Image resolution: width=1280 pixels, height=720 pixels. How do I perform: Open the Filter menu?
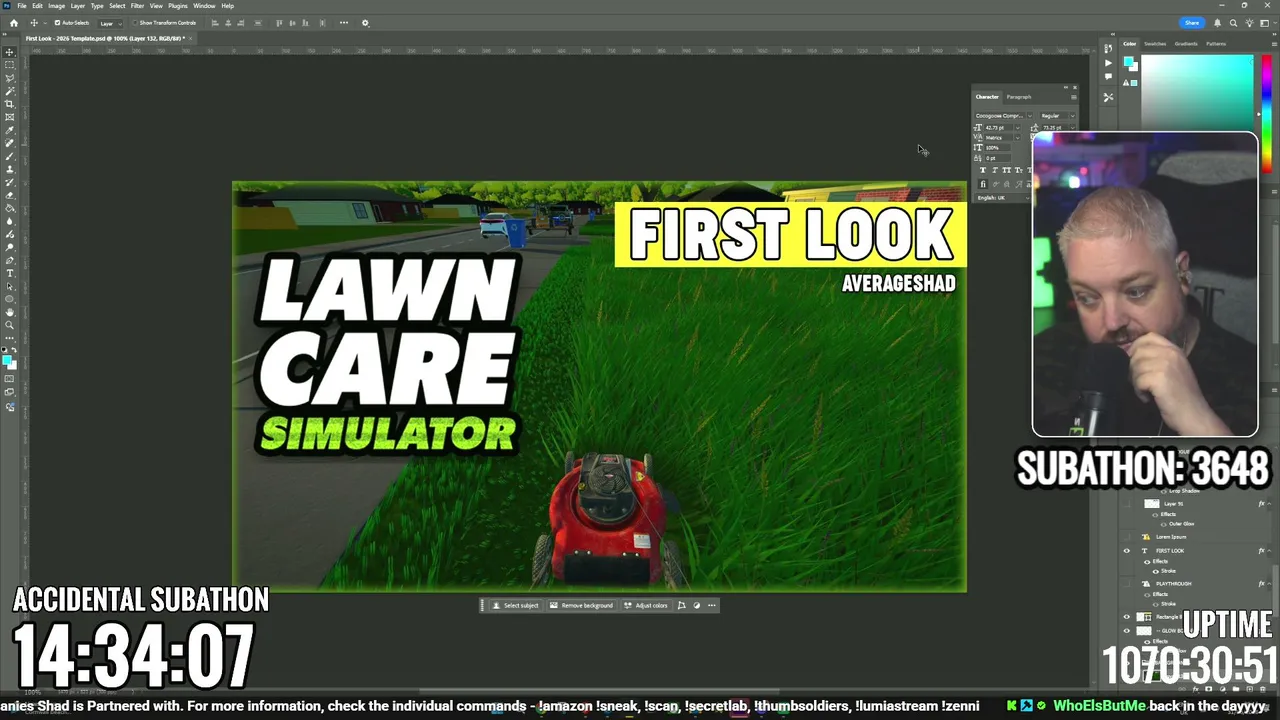pyautogui.click(x=137, y=6)
